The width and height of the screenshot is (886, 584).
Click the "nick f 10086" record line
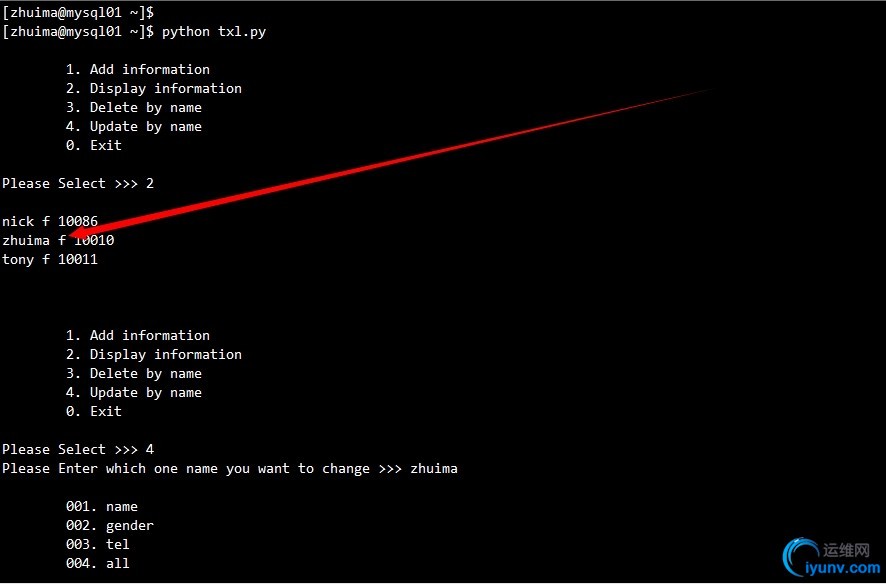[50, 221]
